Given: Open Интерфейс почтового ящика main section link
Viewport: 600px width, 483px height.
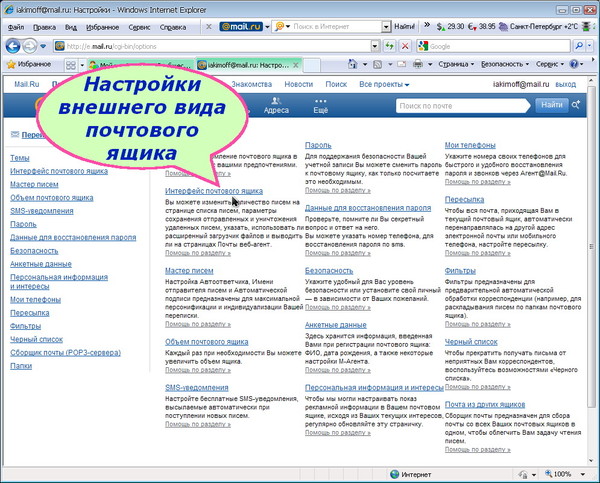Looking at the screenshot, I should pos(214,191).
